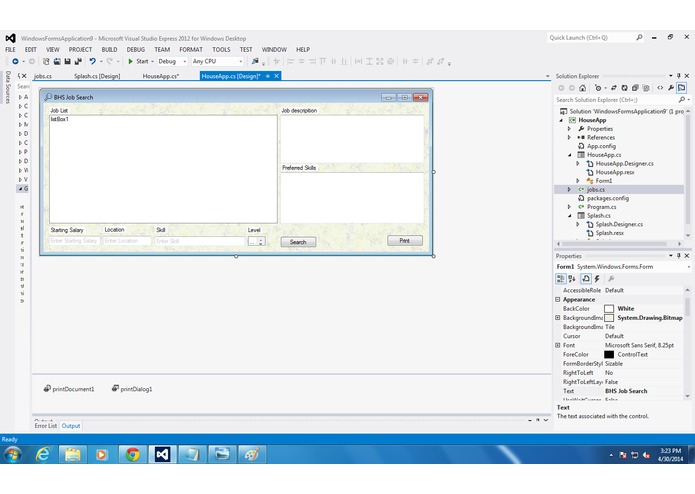
Task: Open the Debug configuration dropdown
Action: [x=172, y=62]
